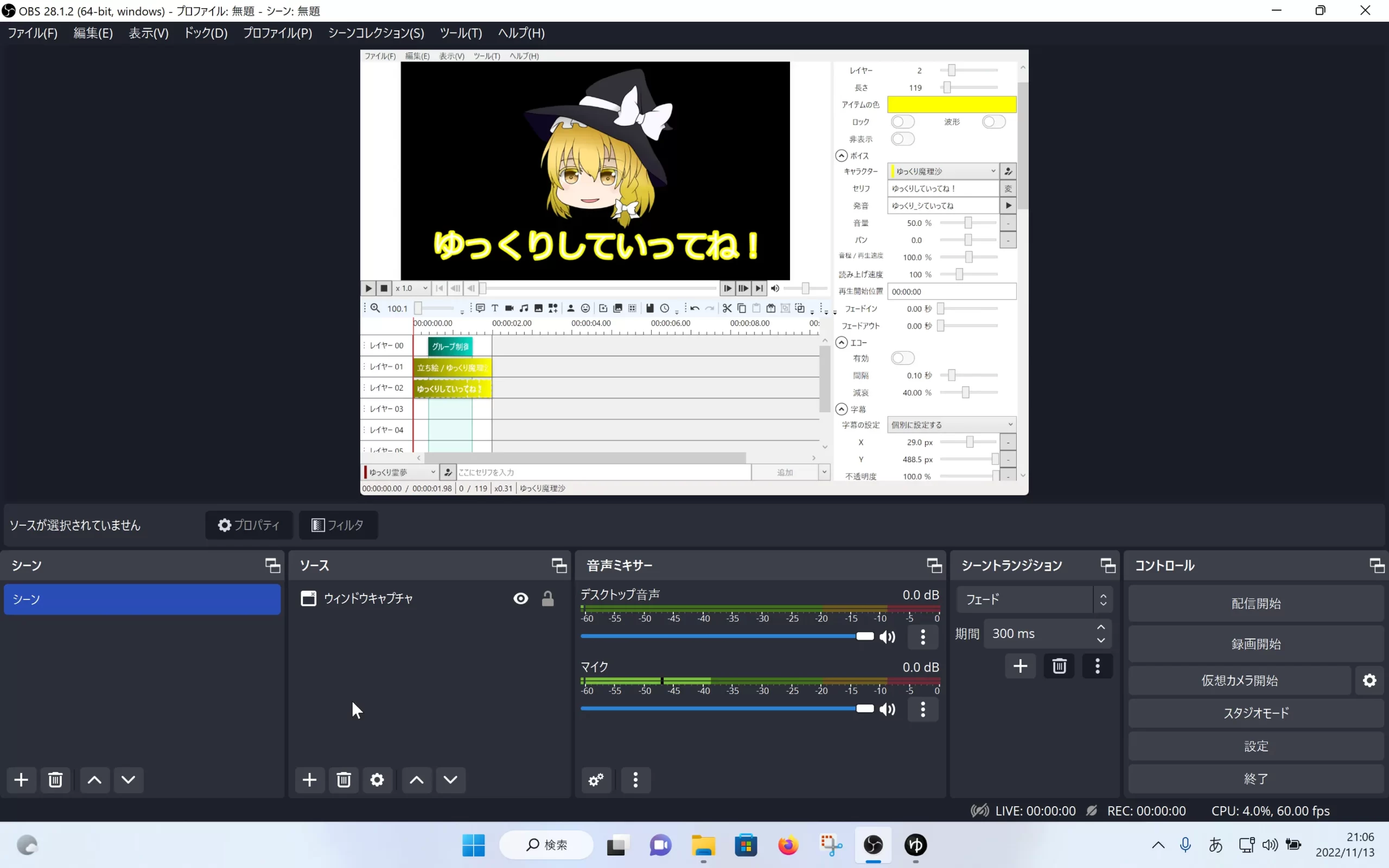Image resolution: width=1389 pixels, height=868 pixels.
Task: Open Desktop Audio options three-dots
Action: (923, 637)
